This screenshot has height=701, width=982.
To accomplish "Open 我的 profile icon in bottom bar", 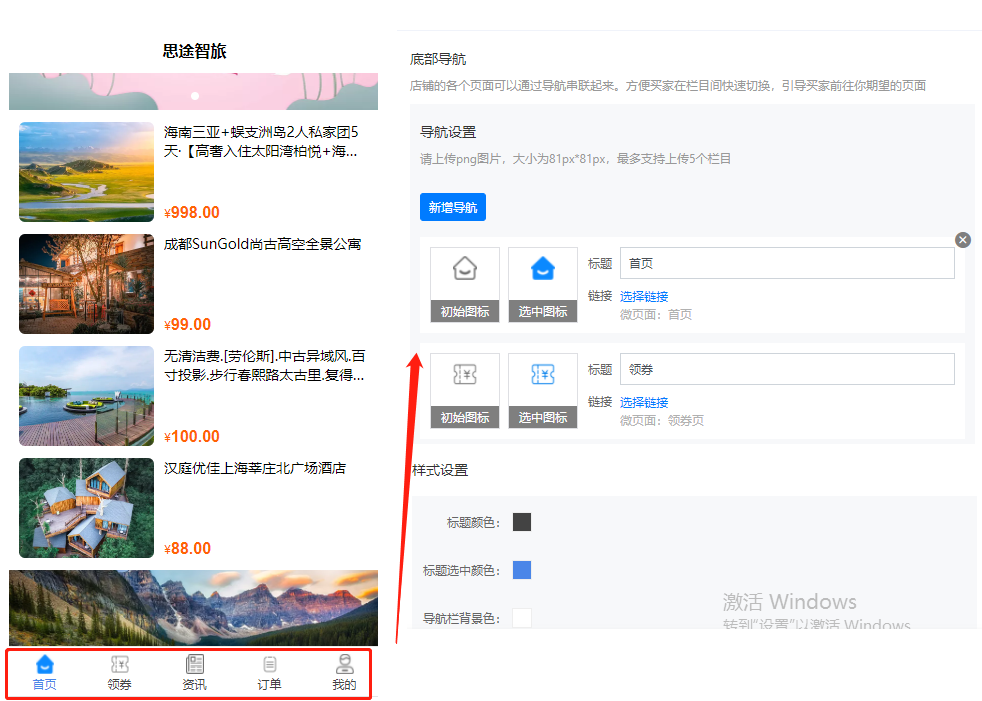I will tap(344, 664).
